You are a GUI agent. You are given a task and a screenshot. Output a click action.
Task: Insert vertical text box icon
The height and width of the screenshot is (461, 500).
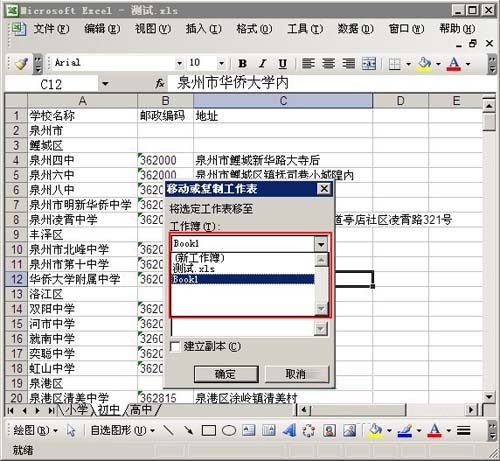coord(269,430)
